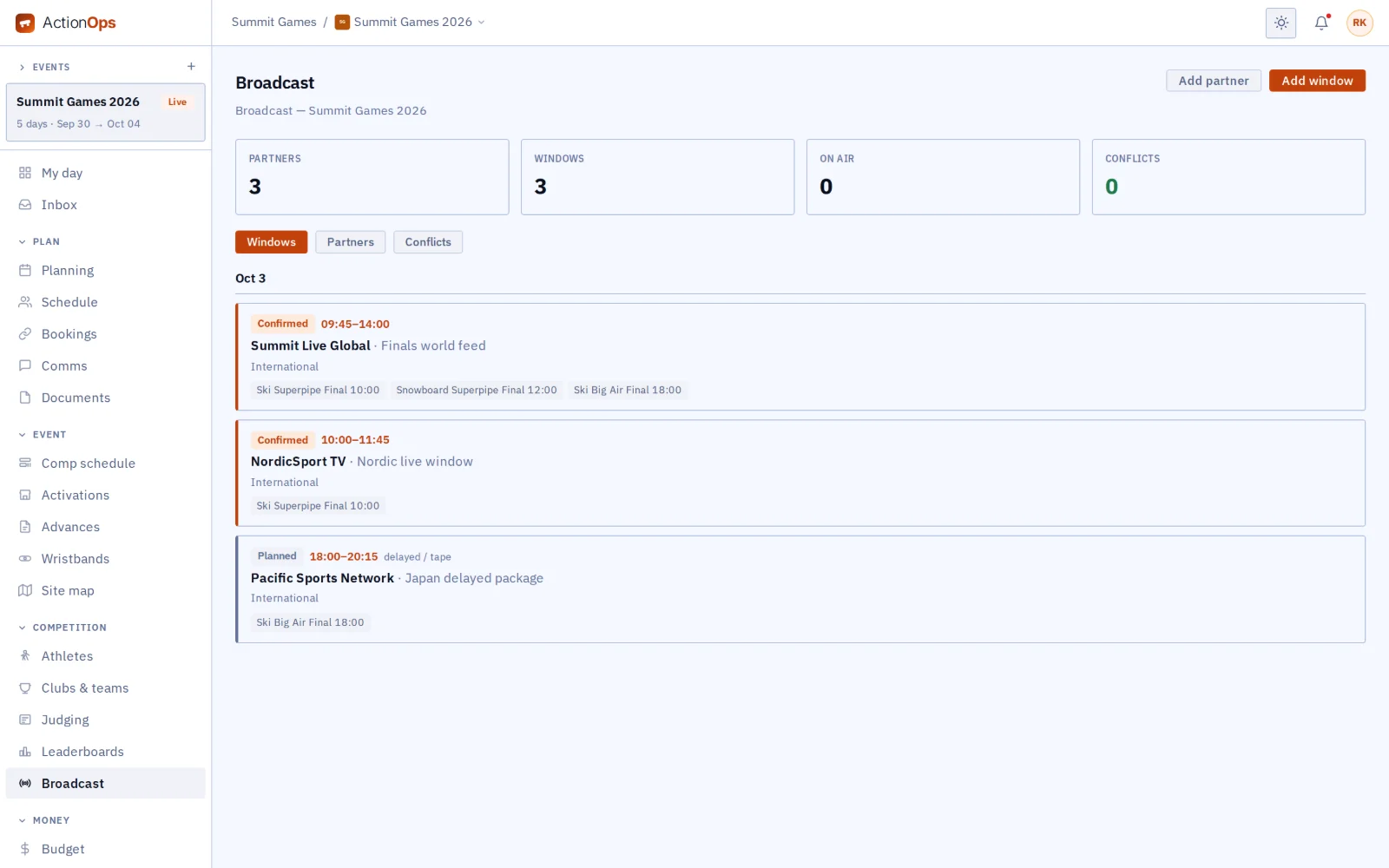This screenshot has height=868, width=1389.
Task: Expand the EVENTS section chevron
Action: 22,67
